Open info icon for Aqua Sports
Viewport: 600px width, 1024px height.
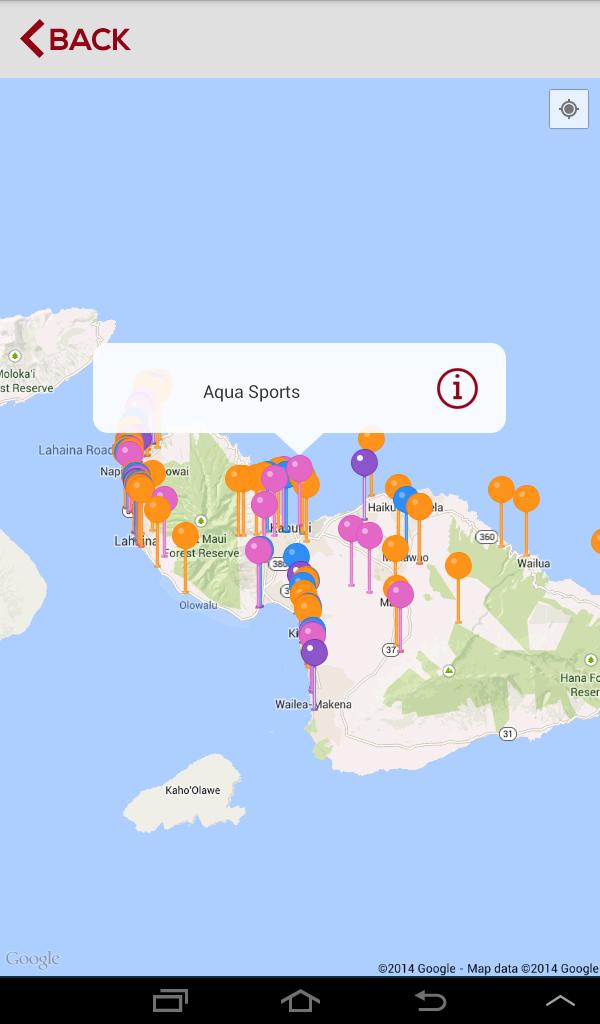coord(457,388)
